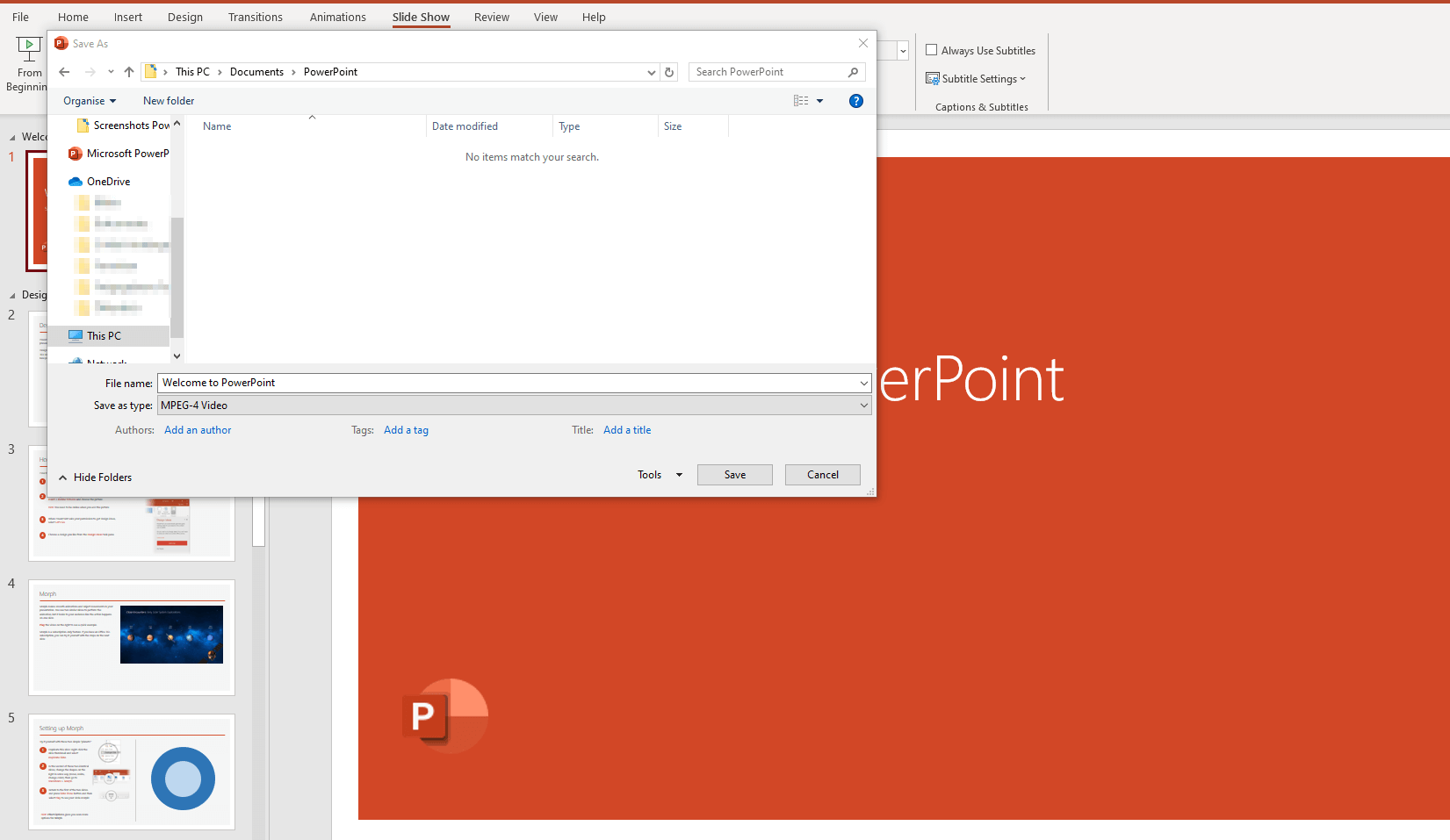Click This PC in the address path
The width and height of the screenshot is (1450, 840).
(x=192, y=72)
